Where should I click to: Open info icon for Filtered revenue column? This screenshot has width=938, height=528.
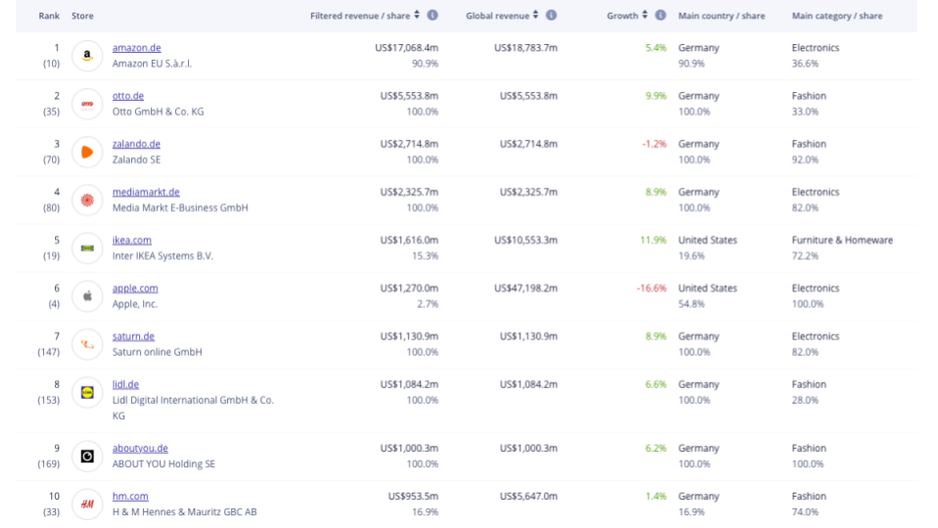tap(433, 16)
